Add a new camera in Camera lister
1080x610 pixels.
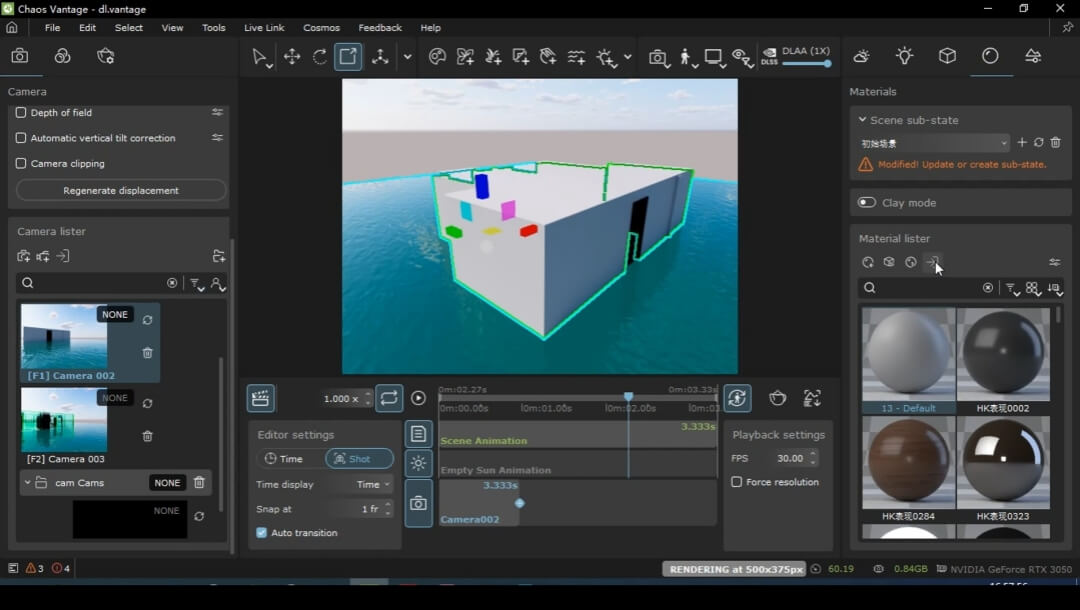[x=23, y=256]
